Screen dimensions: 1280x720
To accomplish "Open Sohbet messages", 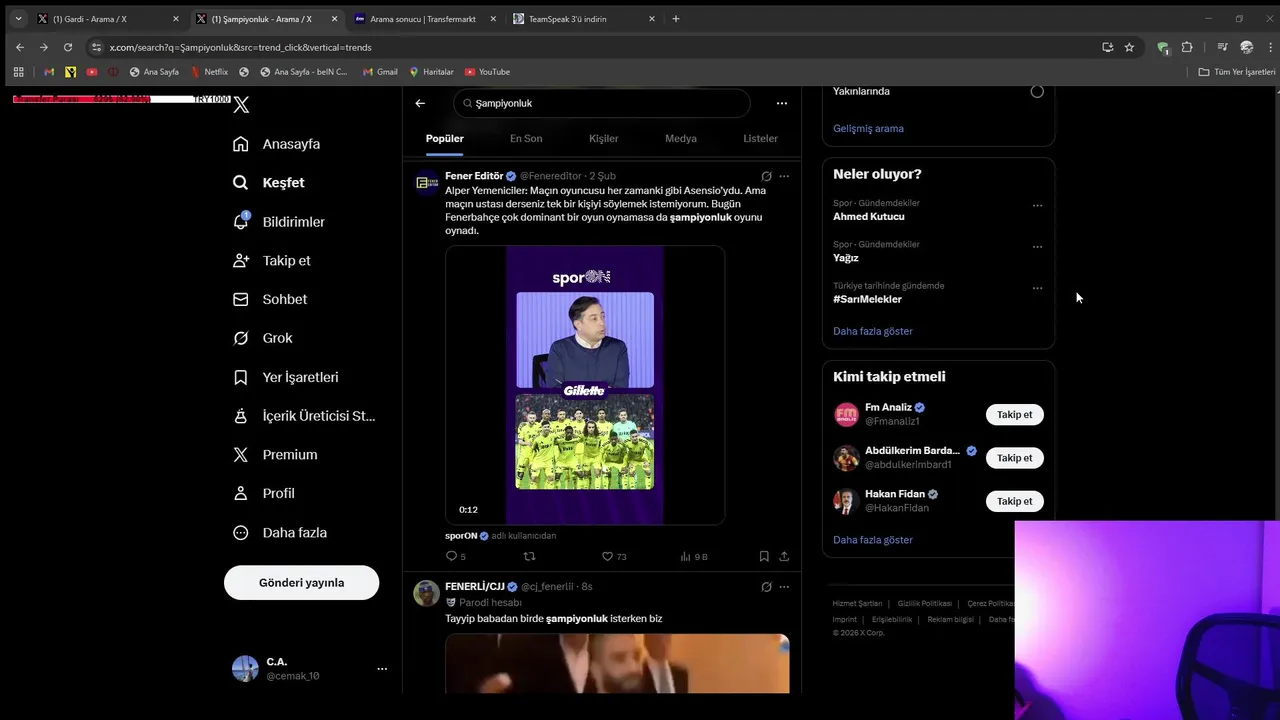I will click(269, 299).
